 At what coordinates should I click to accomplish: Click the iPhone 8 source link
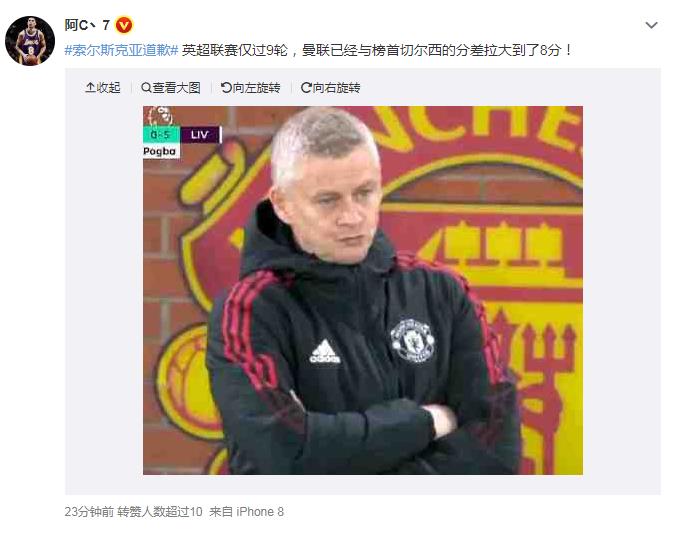pos(260,512)
